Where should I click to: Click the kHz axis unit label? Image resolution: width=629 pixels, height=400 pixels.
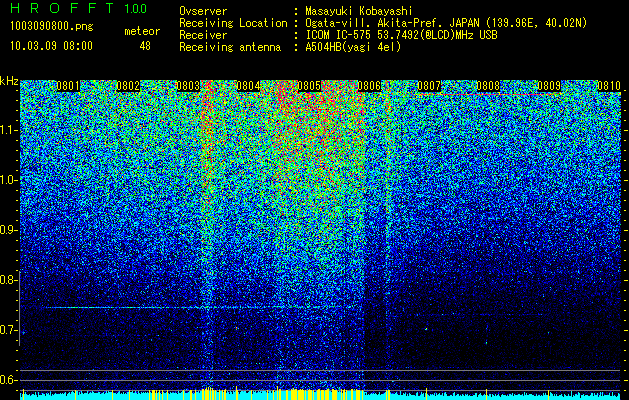click(9, 81)
